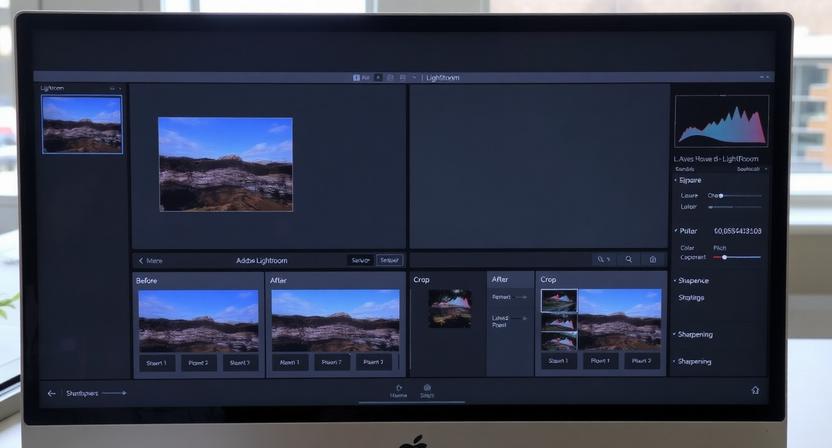This screenshot has height=448, width=832.
Task: Click the third button under right Crop image
Action: coord(642,361)
